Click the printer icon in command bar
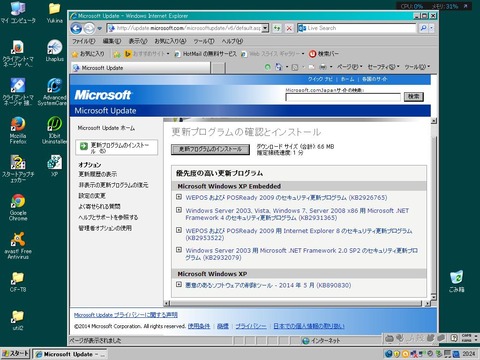Viewport: 480px width, 360px height. [323, 67]
